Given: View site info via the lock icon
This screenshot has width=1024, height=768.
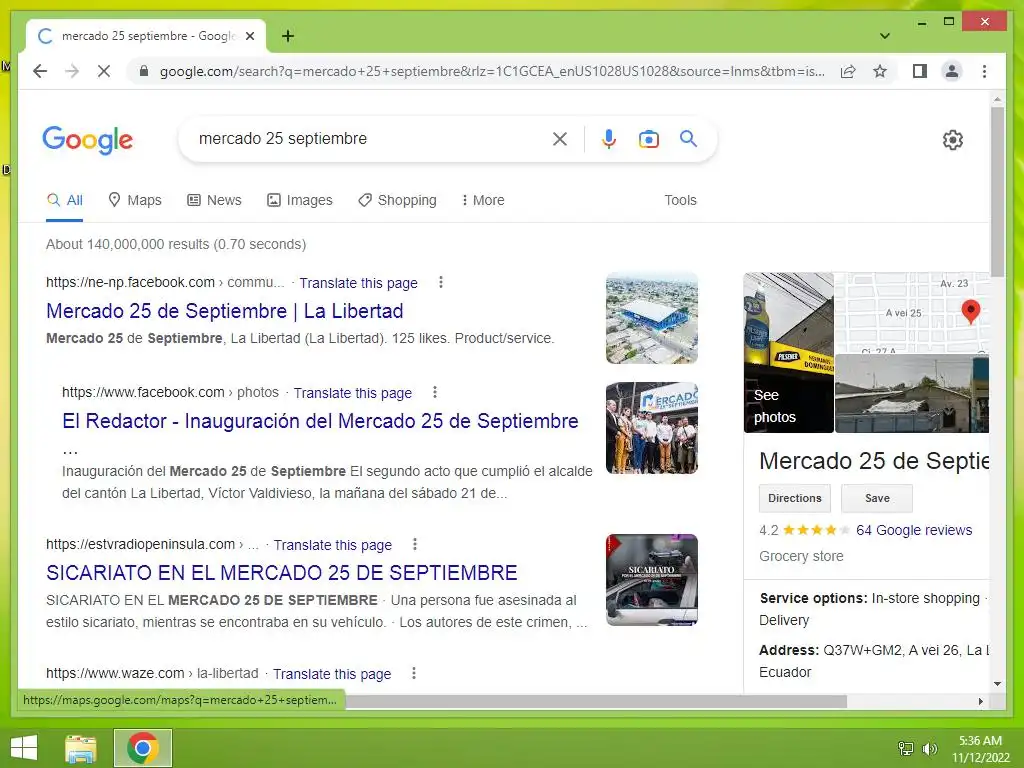Looking at the screenshot, I should [144, 71].
